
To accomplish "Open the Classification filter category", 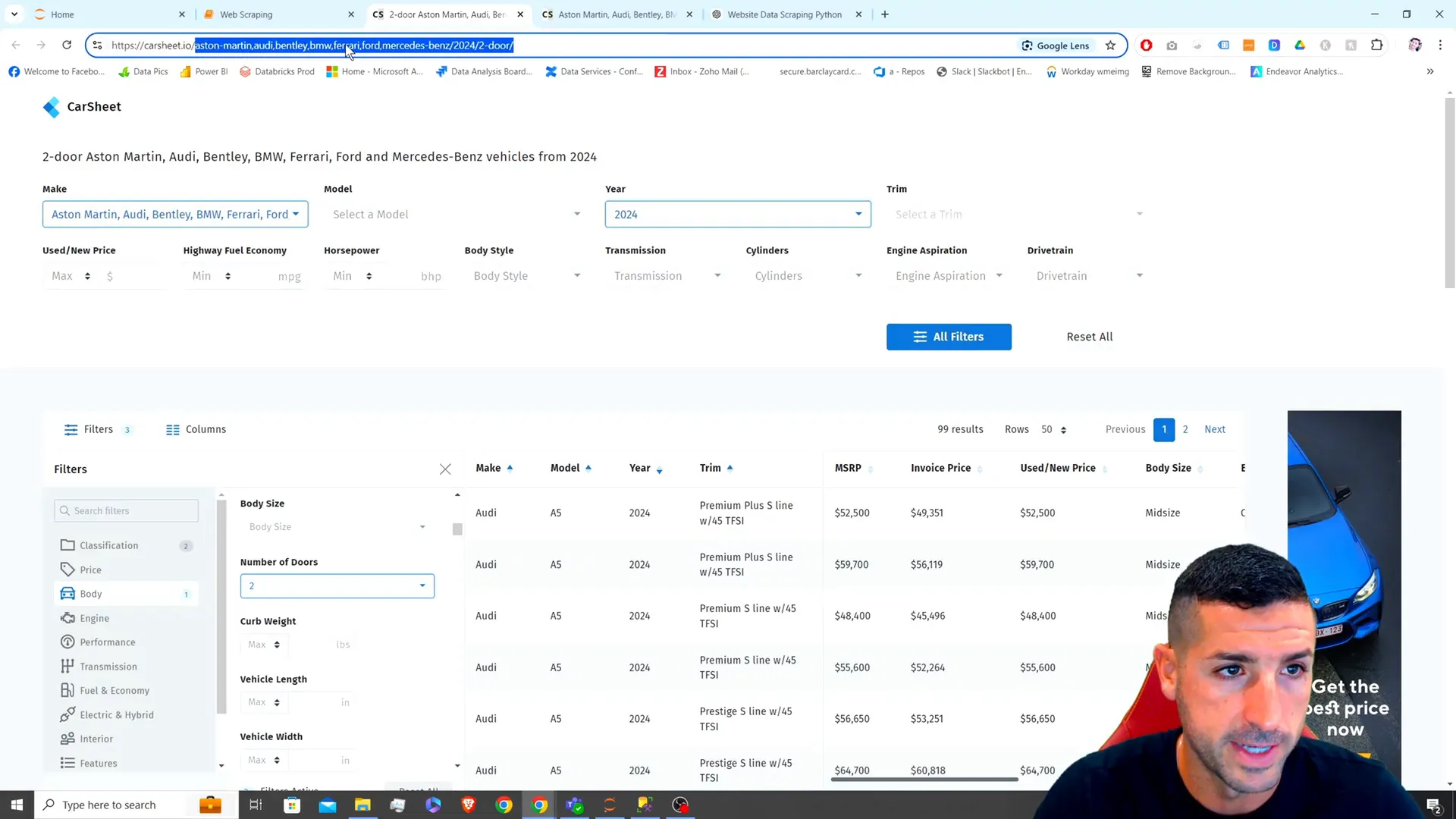I will click(x=126, y=545).
